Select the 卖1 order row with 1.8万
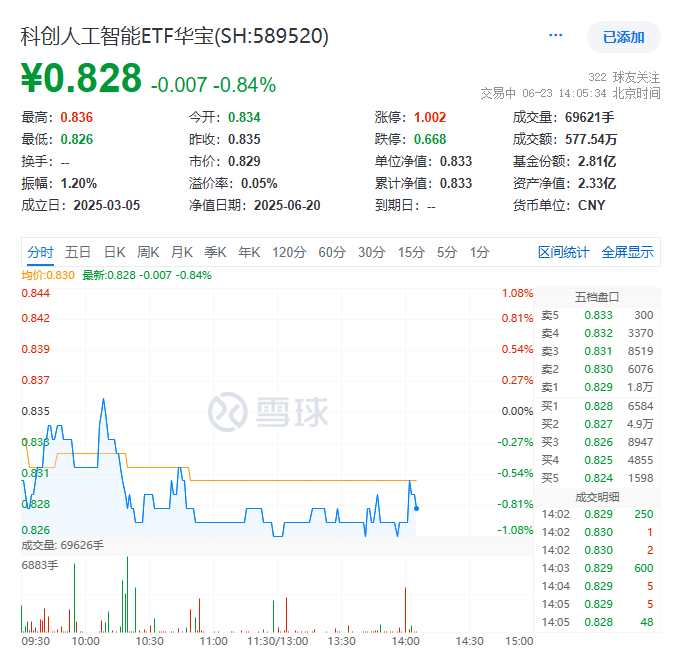Image resolution: width=673 pixels, height=658 pixels. tap(597, 387)
